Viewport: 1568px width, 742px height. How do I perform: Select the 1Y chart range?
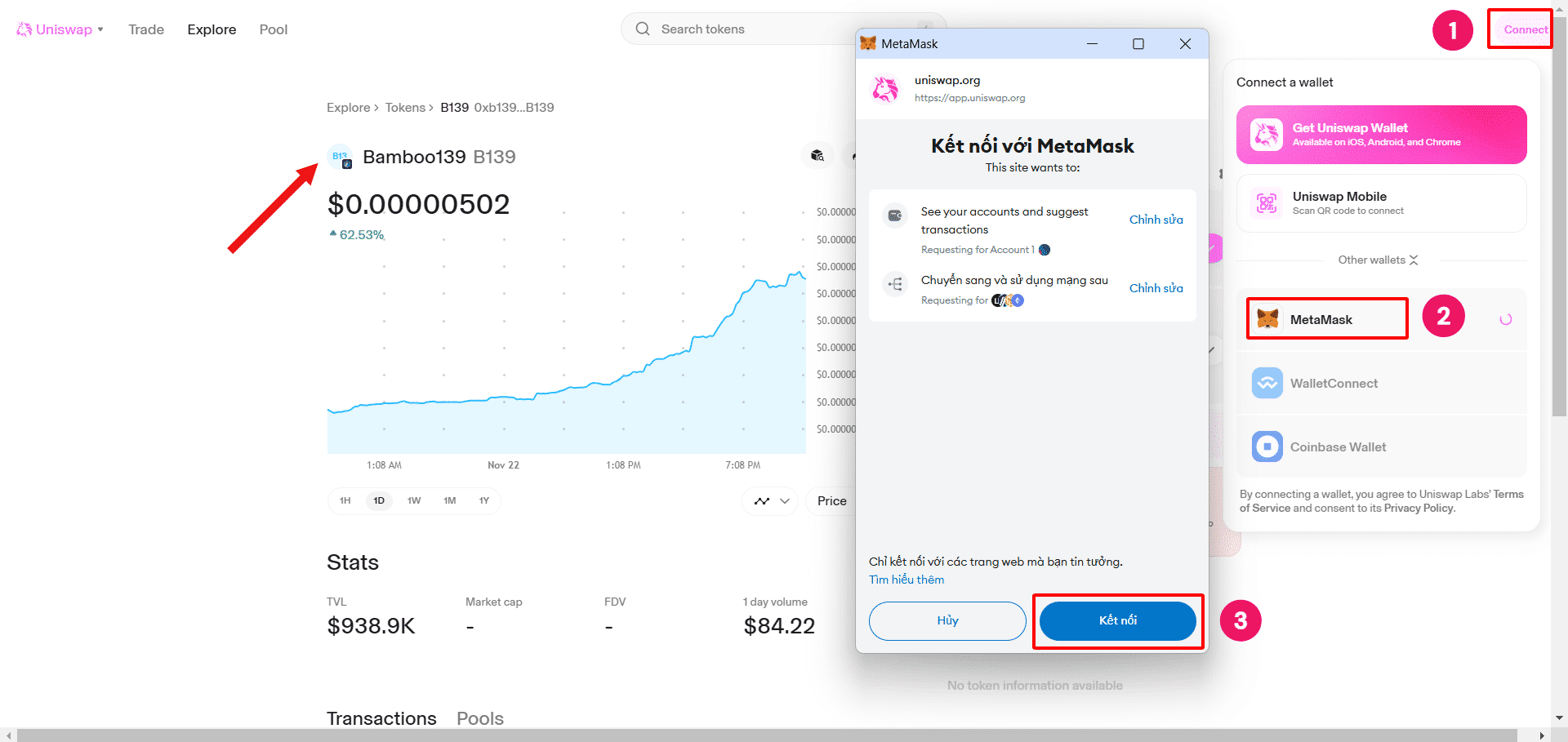click(x=484, y=500)
